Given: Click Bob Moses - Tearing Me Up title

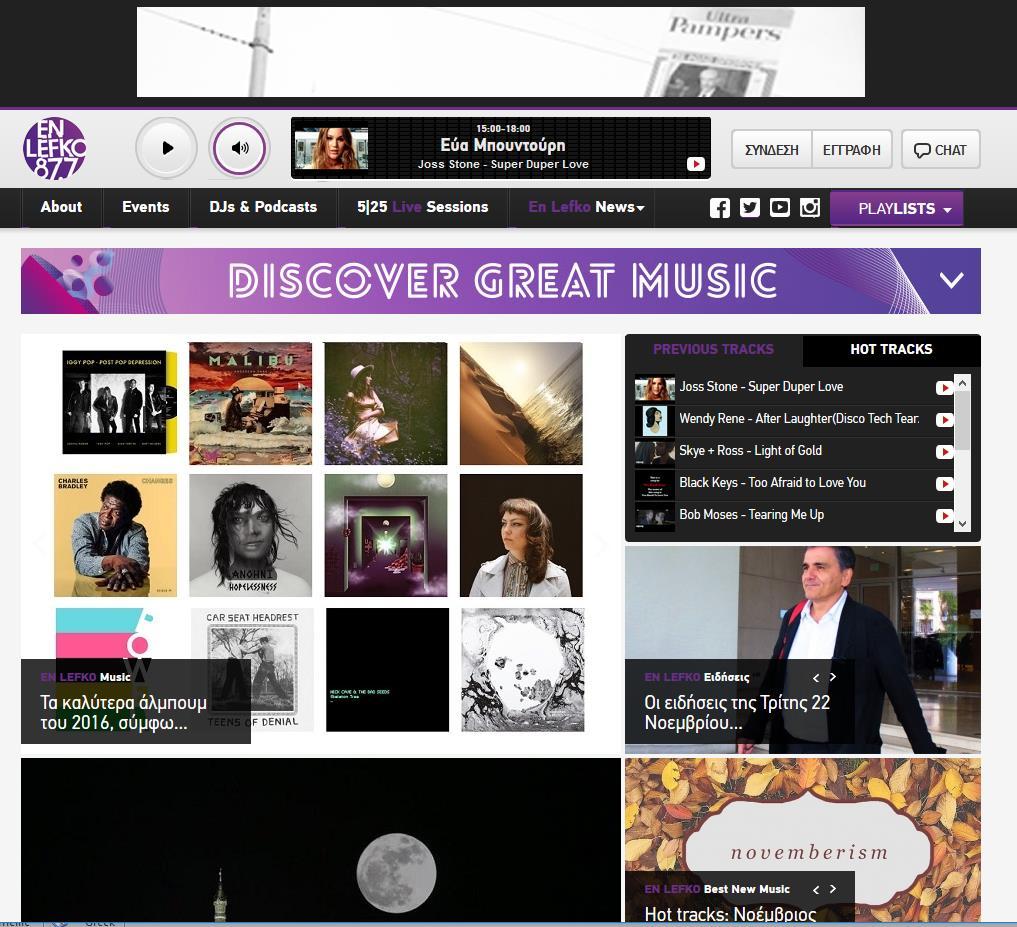Looking at the screenshot, I should [752, 514].
